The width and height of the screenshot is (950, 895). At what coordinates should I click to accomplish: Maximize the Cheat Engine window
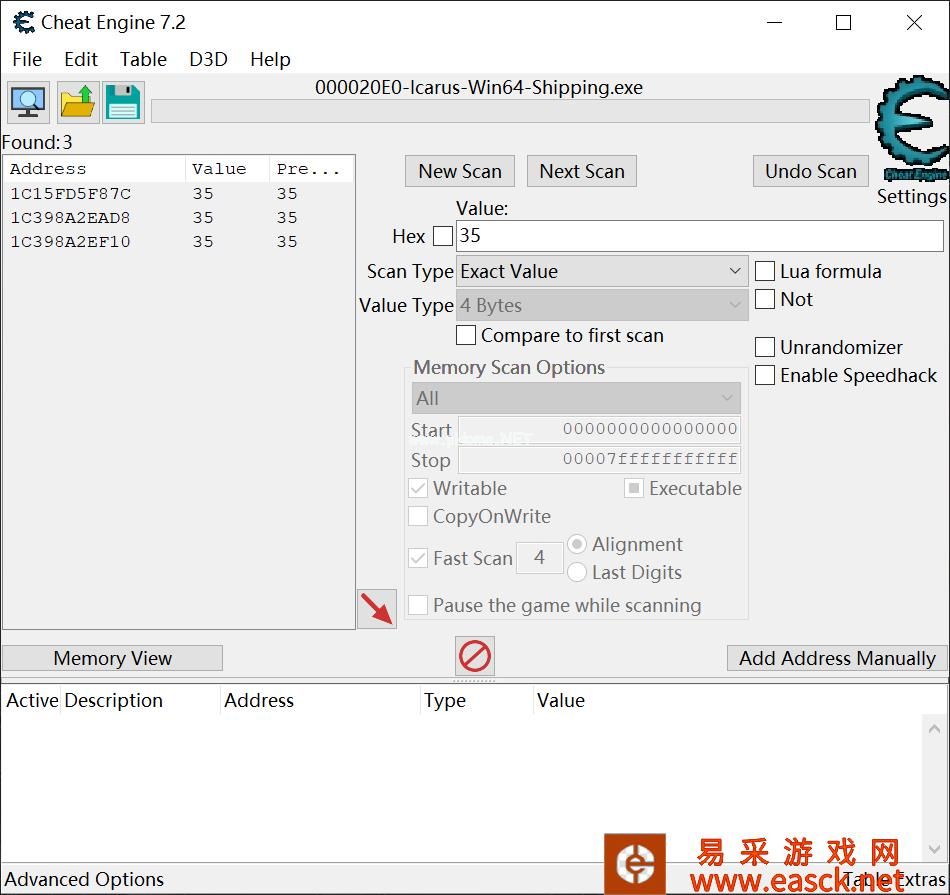843,23
